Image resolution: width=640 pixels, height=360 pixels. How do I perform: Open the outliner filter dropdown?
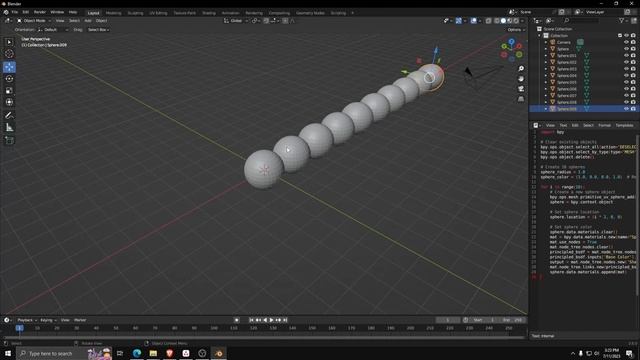click(623, 20)
